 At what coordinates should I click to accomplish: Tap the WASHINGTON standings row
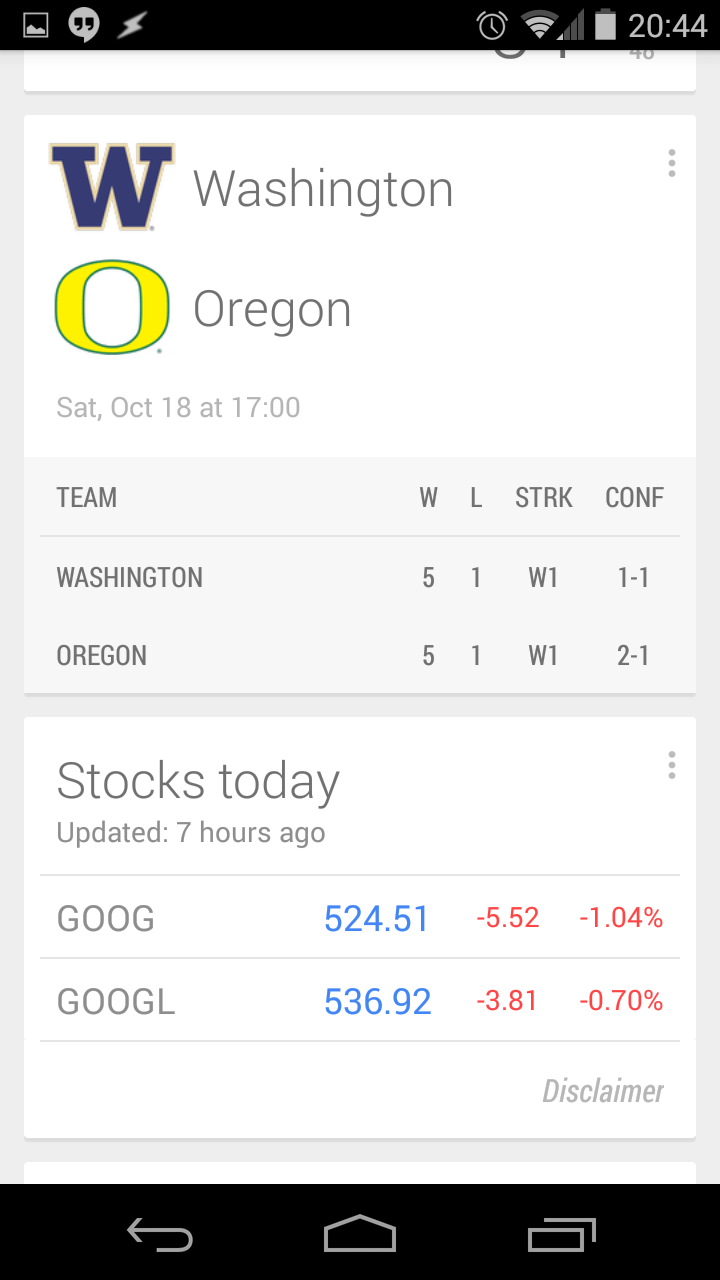(360, 577)
